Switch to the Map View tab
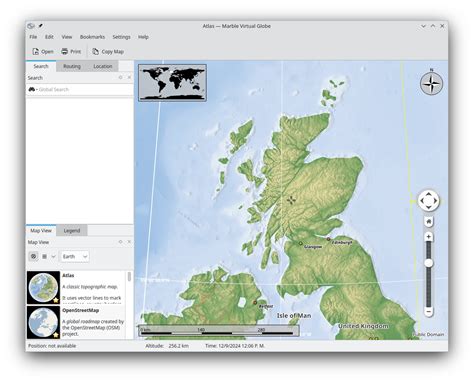Screen dimensions: 474x382 [x=41, y=231]
